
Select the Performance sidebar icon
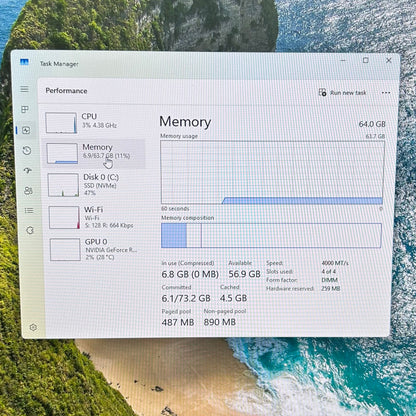click(x=26, y=130)
